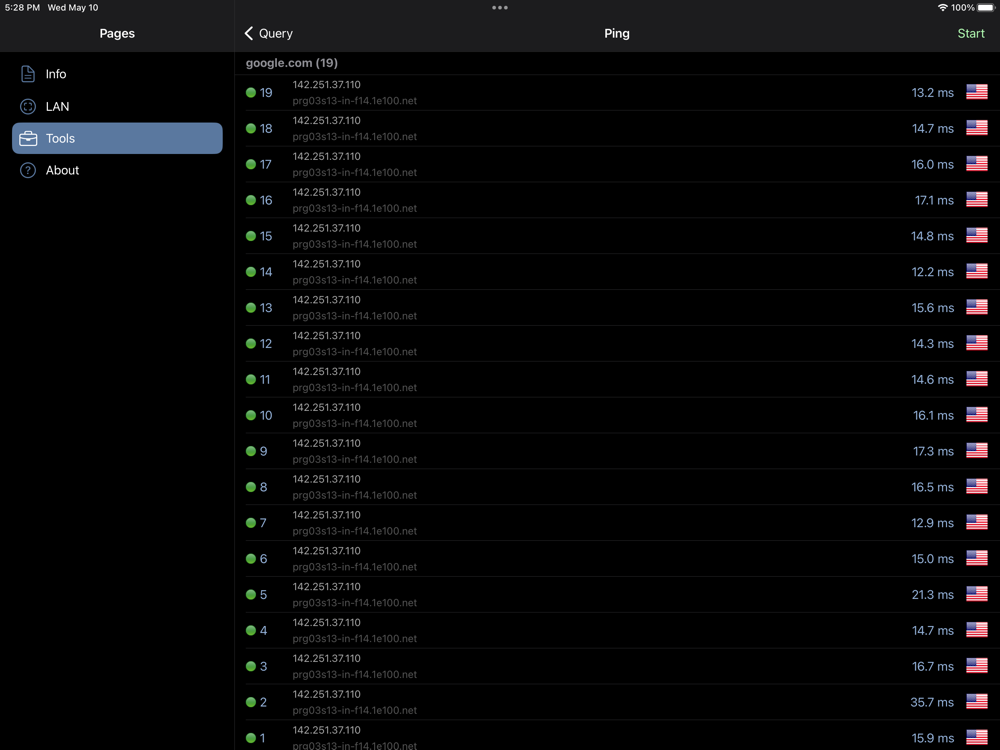
Task: Click the US flag on ping 7 row
Action: pos(976,522)
